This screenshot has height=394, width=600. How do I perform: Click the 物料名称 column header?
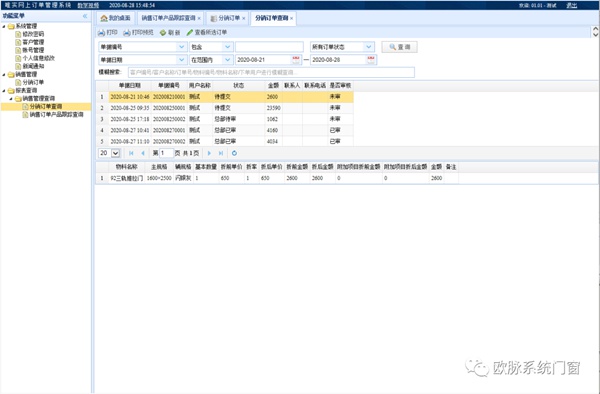click(x=127, y=167)
